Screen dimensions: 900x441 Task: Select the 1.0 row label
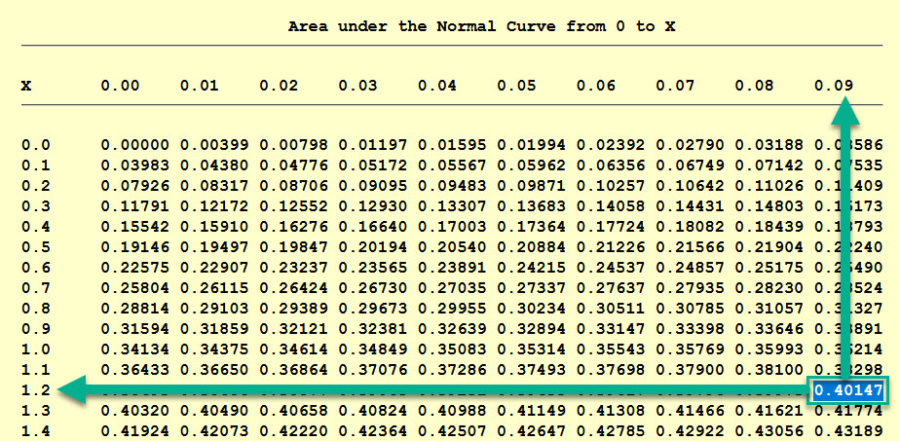click(35, 351)
